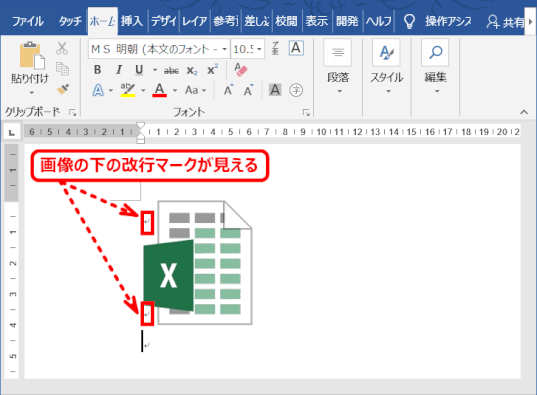Switch to the View (表示) tab
Image resolution: width=537 pixels, height=395 pixels.
317,21
